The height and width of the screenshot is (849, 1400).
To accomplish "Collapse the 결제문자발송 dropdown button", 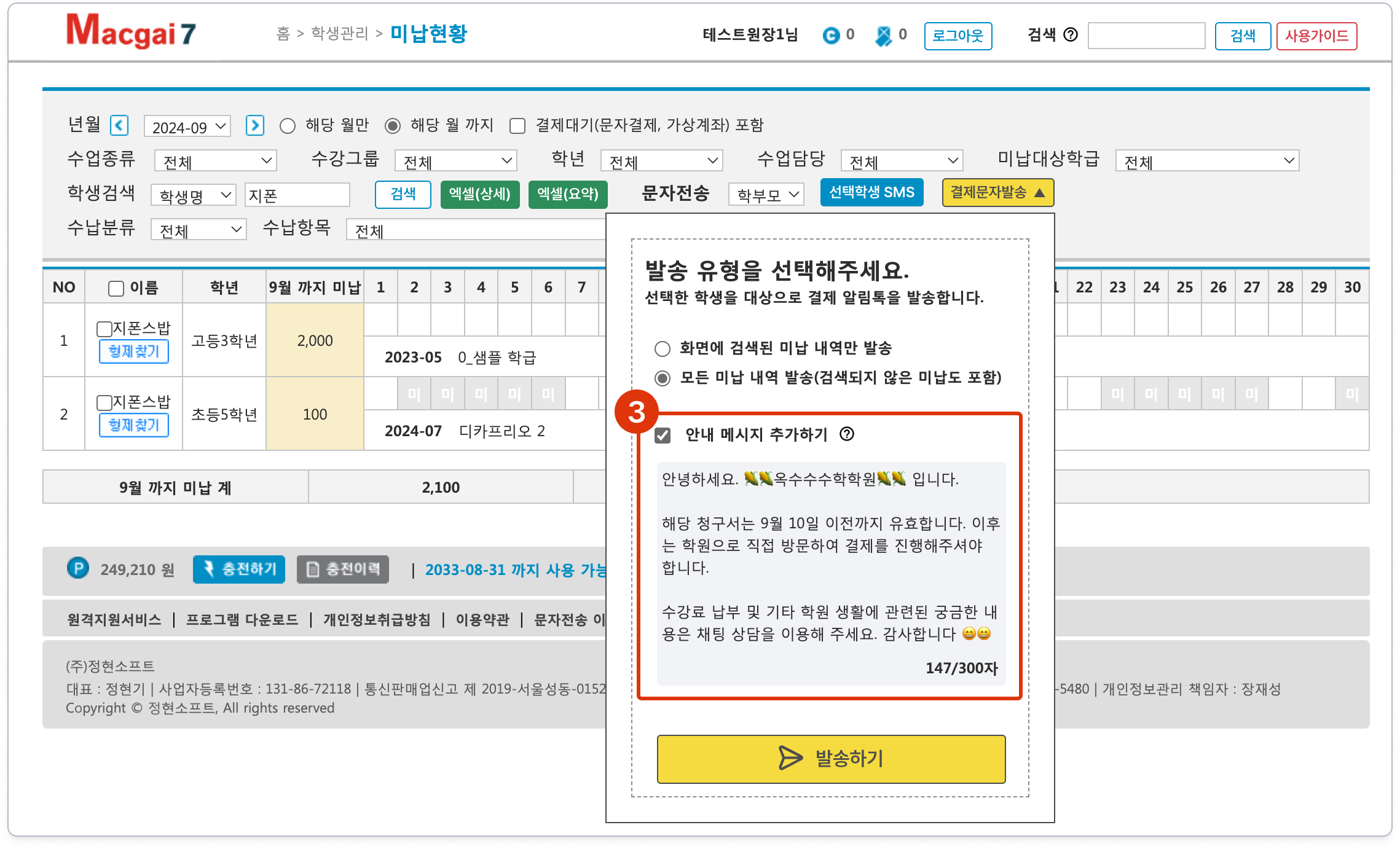I will pyautogui.click(x=997, y=193).
